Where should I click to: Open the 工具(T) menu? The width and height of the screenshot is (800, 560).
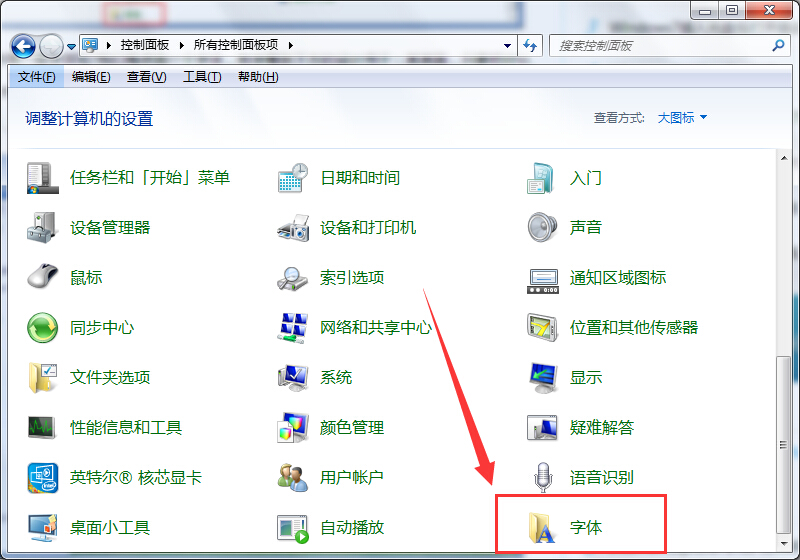pos(201,77)
